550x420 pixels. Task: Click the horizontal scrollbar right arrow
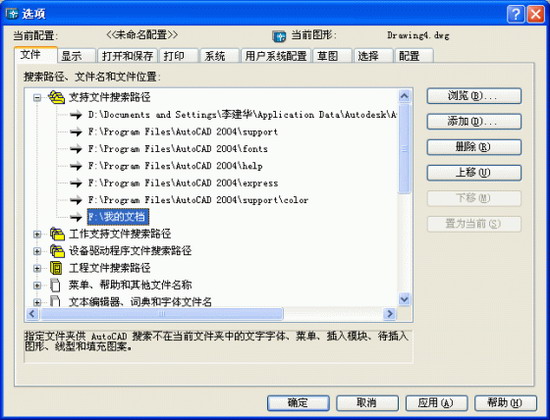(389, 314)
